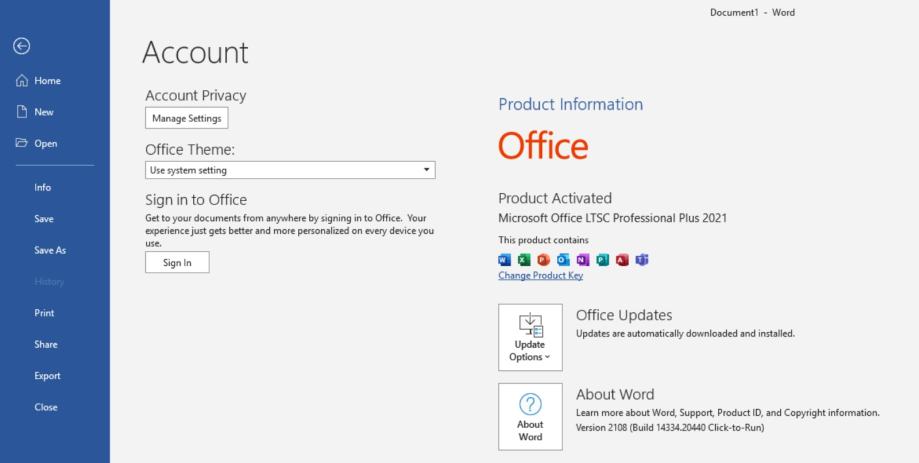The width and height of the screenshot is (919, 463).
Task: Click the orange Office logo text
Action: tap(543, 145)
